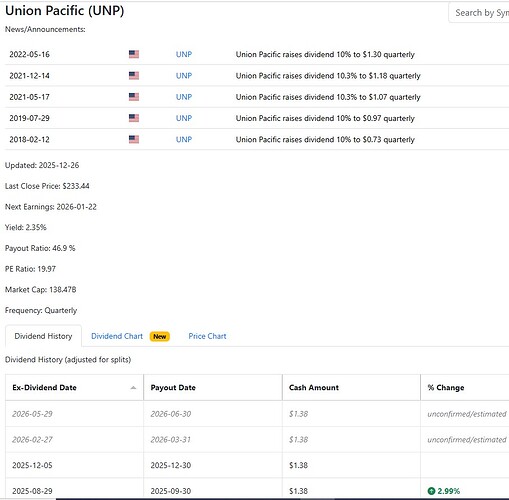Click 'Market Cap: 138.47B' text
The width and height of the screenshot is (509, 500).
(41, 289)
